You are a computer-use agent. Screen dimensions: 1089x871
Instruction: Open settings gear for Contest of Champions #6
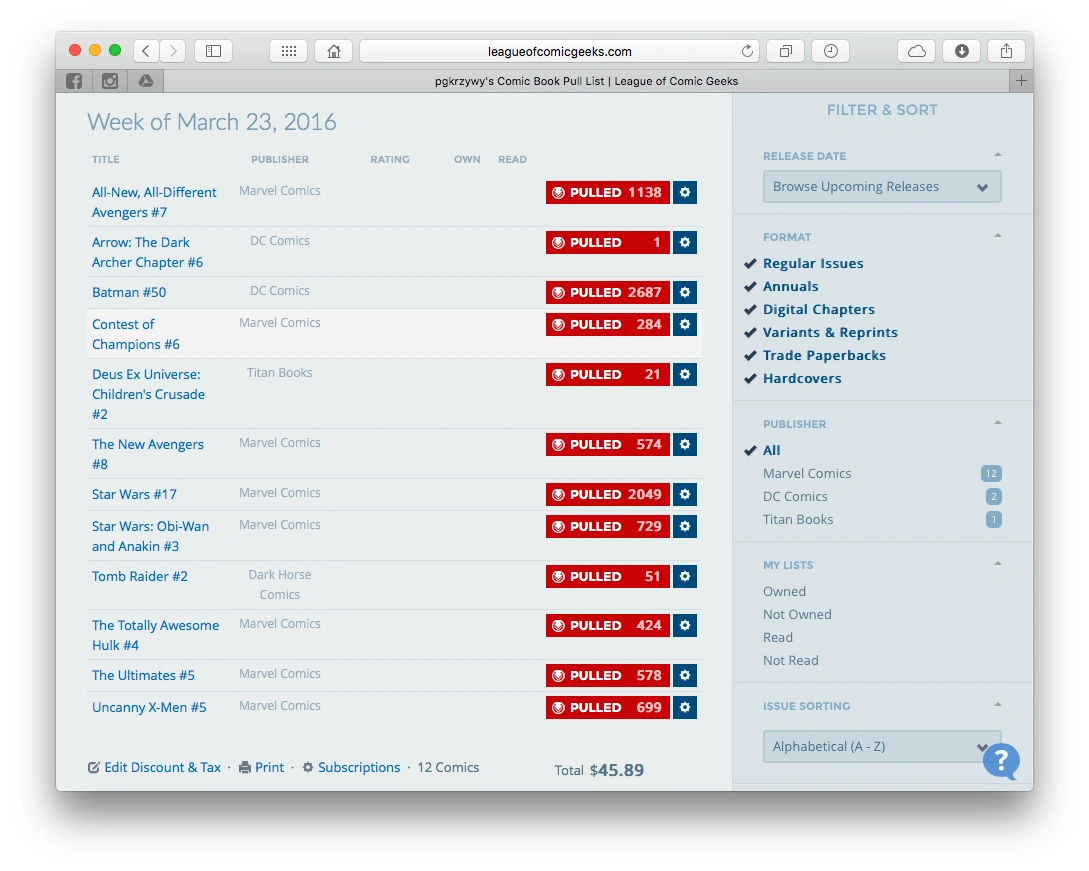point(685,324)
